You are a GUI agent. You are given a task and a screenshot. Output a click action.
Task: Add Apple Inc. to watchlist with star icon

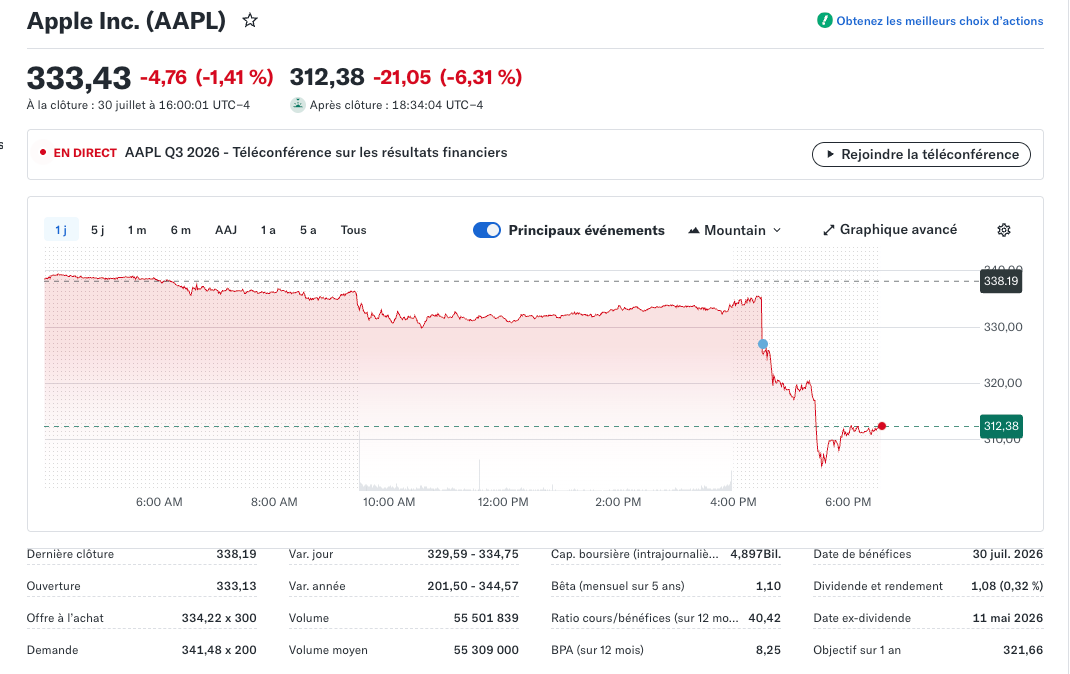click(250, 20)
